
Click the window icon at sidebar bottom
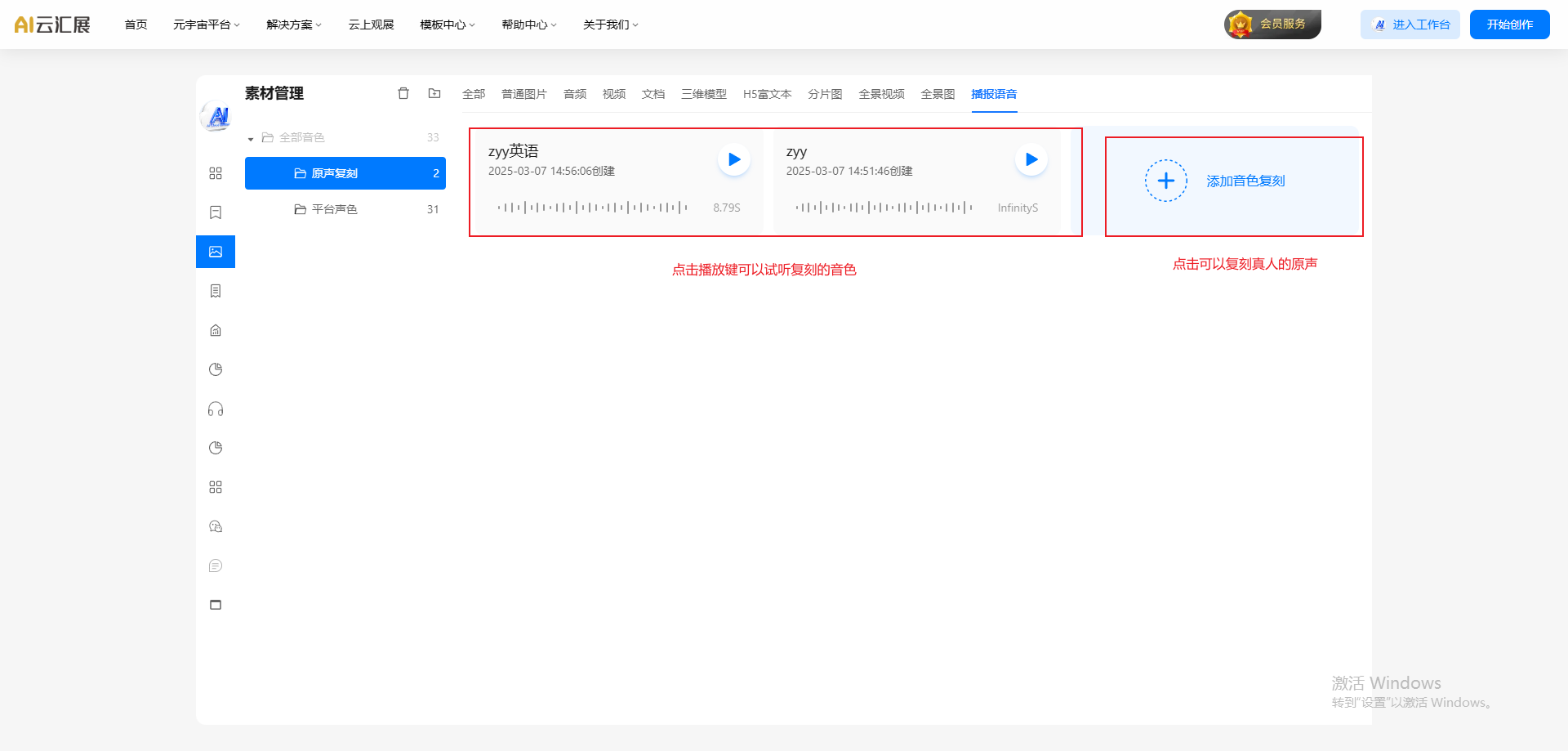tap(216, 605)
